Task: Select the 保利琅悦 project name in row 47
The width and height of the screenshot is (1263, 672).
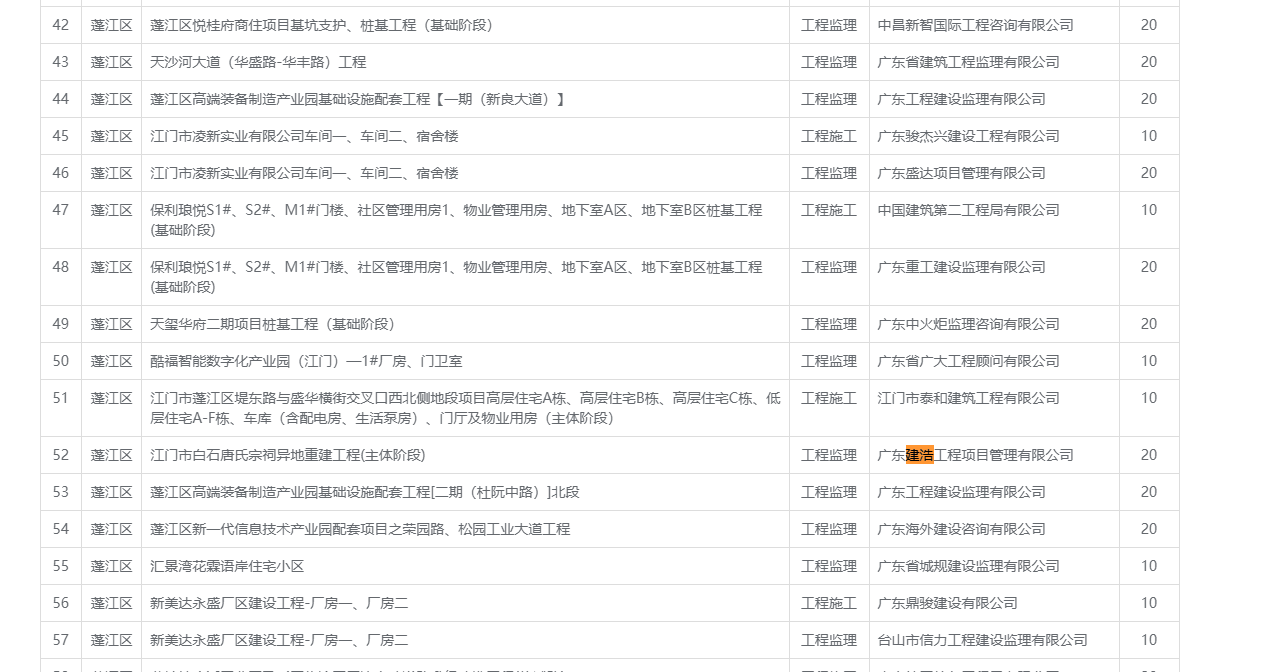Action: coord(456,220)
